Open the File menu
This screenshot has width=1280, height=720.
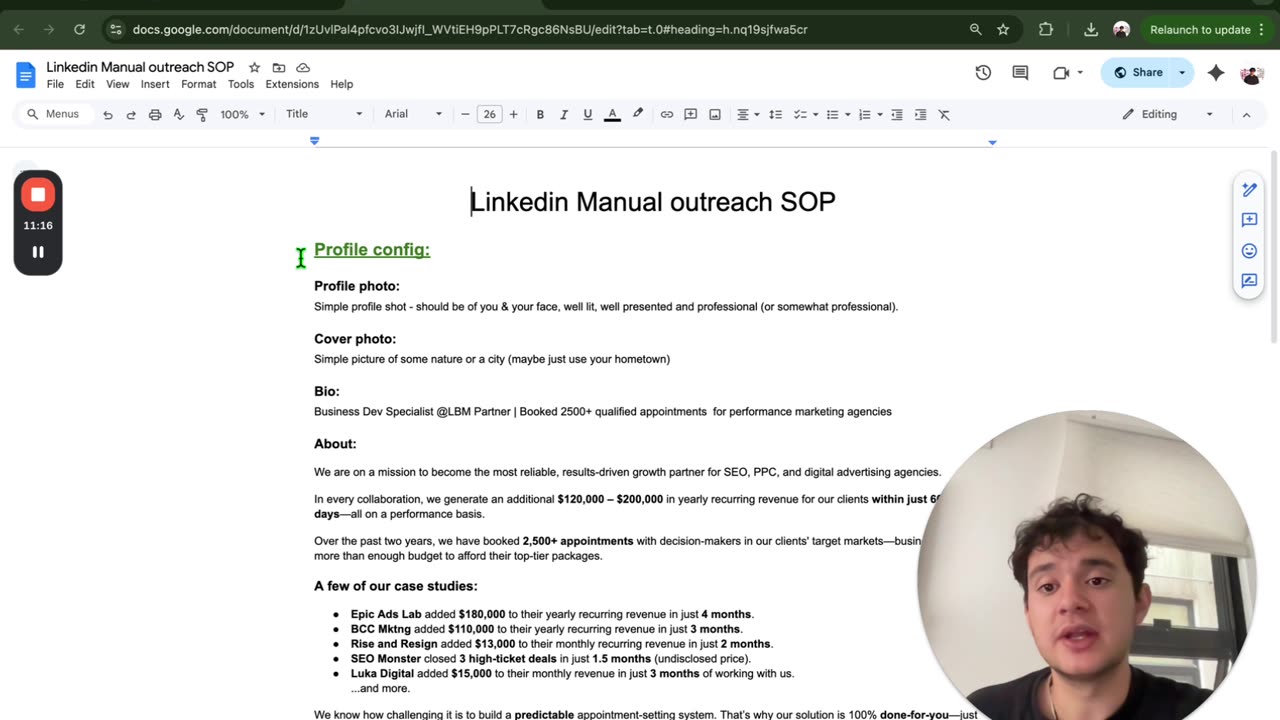coord(55,84)
